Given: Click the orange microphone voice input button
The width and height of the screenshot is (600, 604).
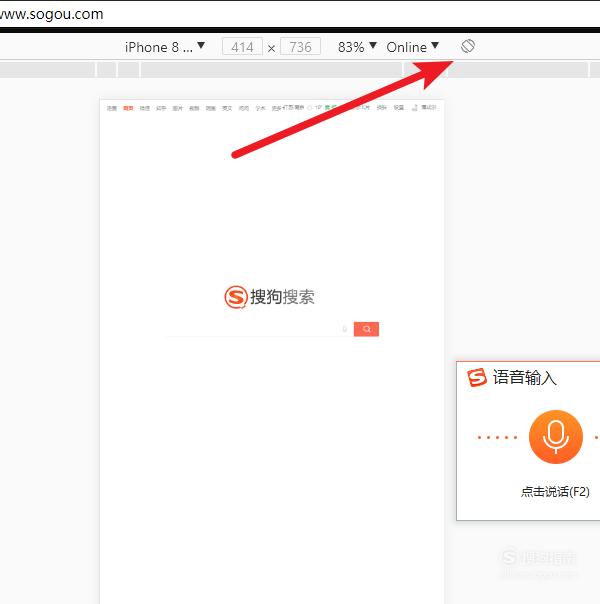Looking at the screenshot, I should pyautogui.click(x=555, y=437).
